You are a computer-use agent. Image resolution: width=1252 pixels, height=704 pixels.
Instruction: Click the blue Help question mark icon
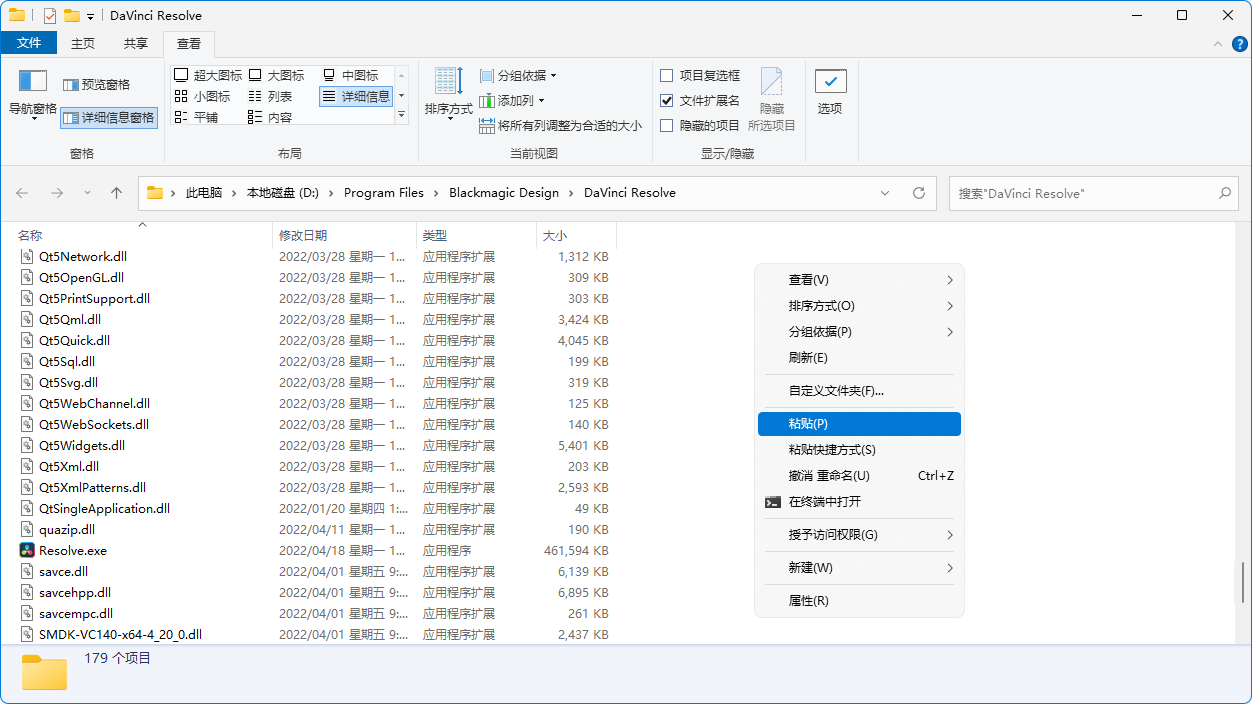point(1239,43)
